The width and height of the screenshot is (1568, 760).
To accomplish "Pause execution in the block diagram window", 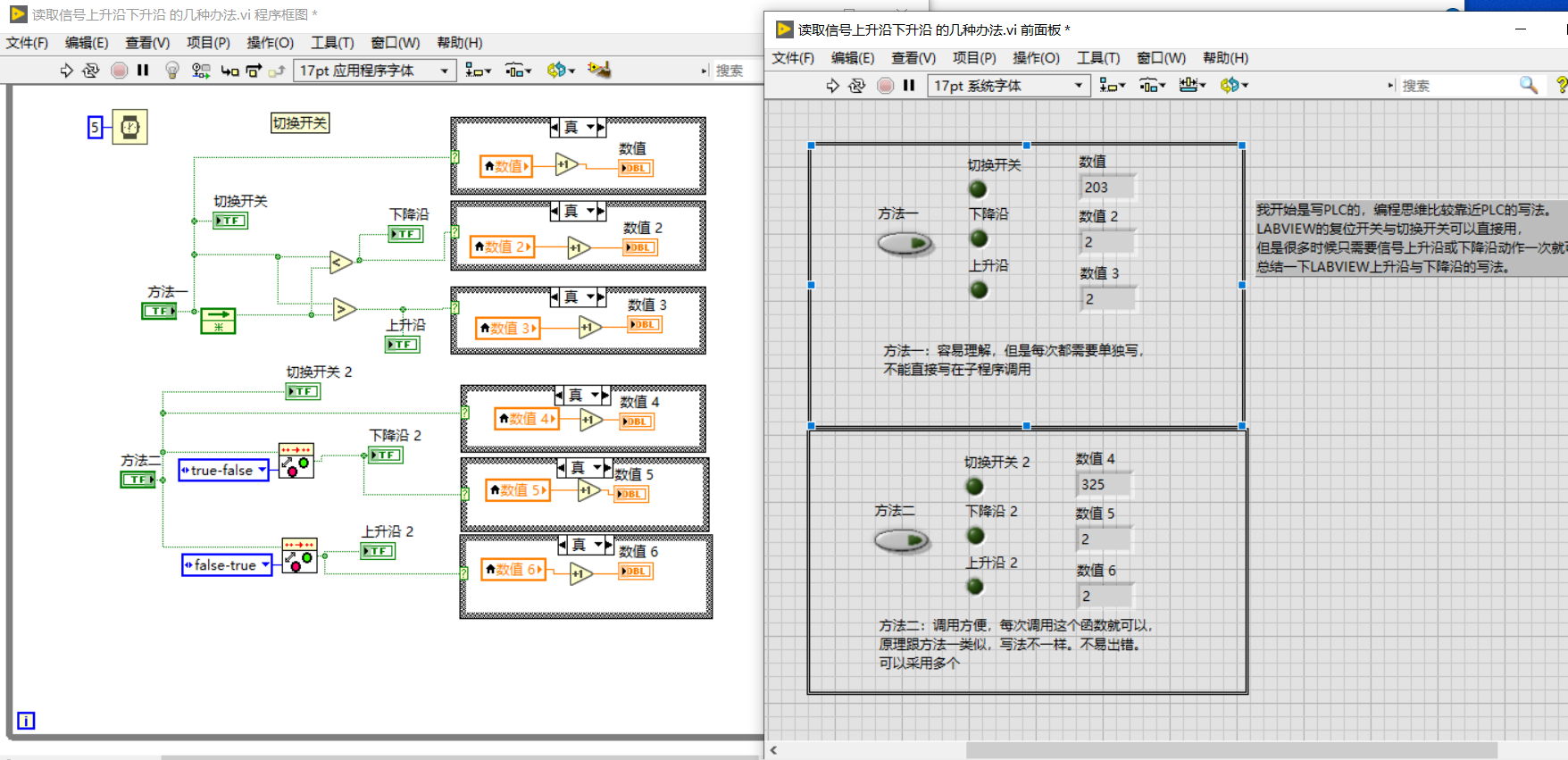I will pyautogui.click(x=143, y=71).
